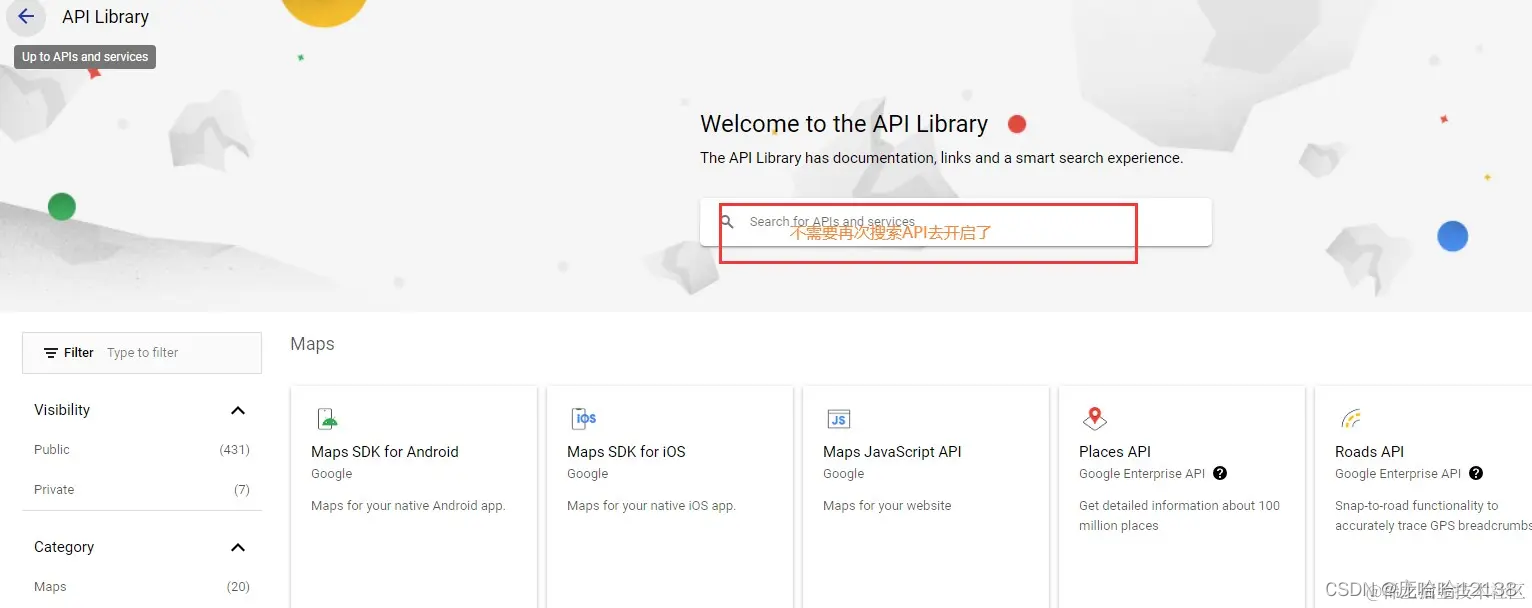Click the Private count (7)

[242, 490]
